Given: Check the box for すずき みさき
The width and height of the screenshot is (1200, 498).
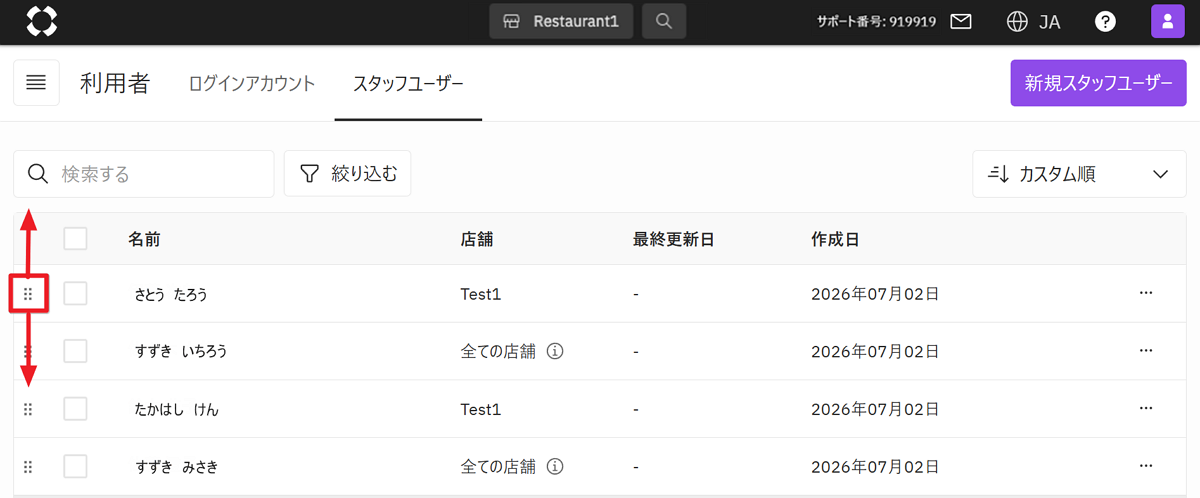Looking at the screenshot, I should [75, 466].
